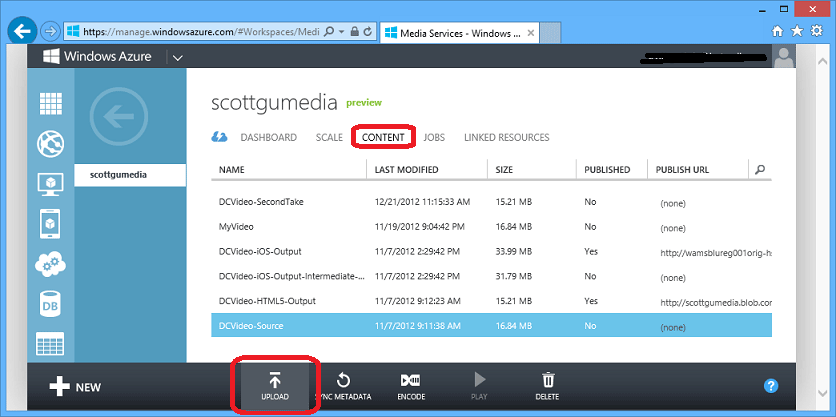Click the wamsblureg001orig publish URL
This screenshot has height=417, width=836.
click(x=716, y=253)
